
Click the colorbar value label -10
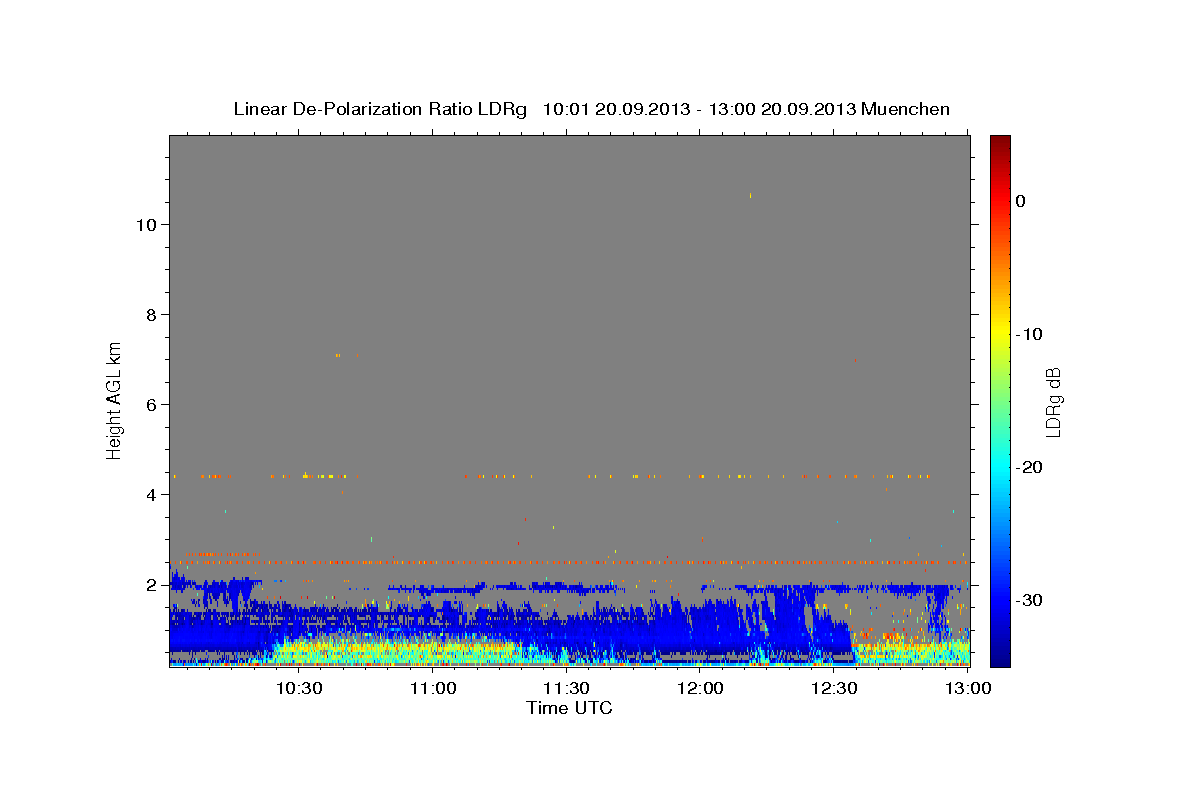[x=1030, y=334]
